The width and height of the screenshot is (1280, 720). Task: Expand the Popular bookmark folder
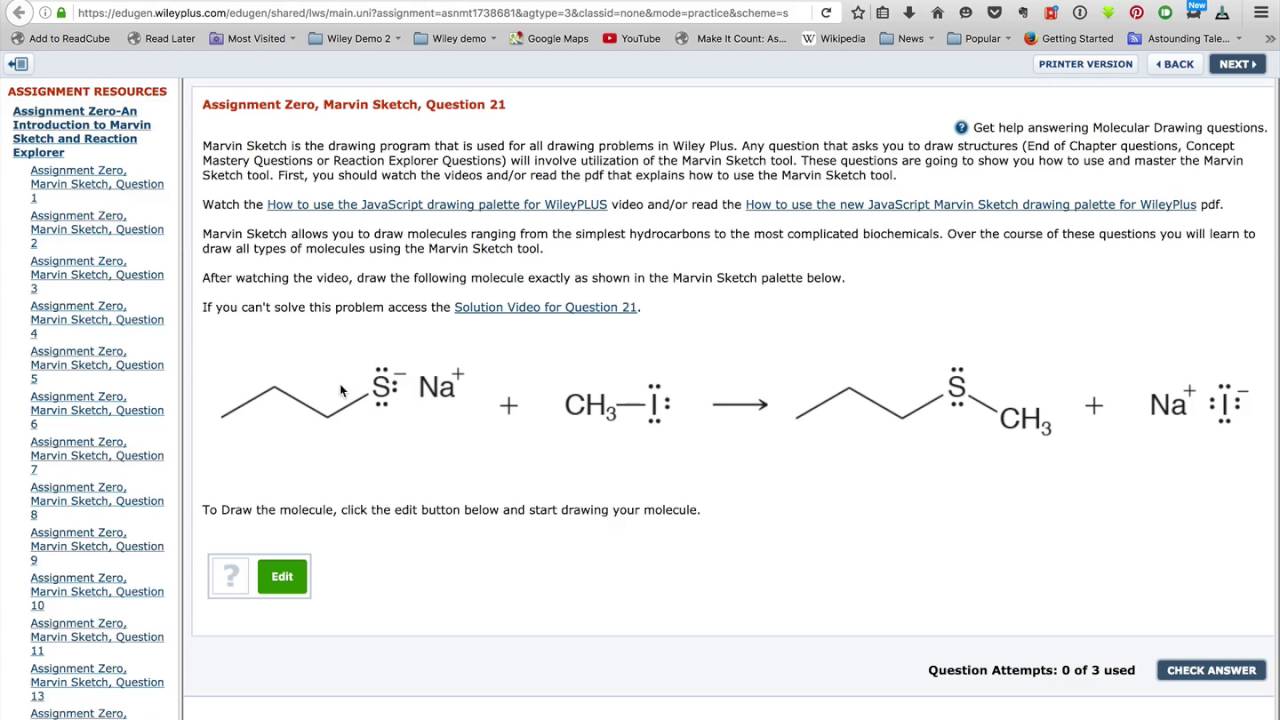coord(980,38)
